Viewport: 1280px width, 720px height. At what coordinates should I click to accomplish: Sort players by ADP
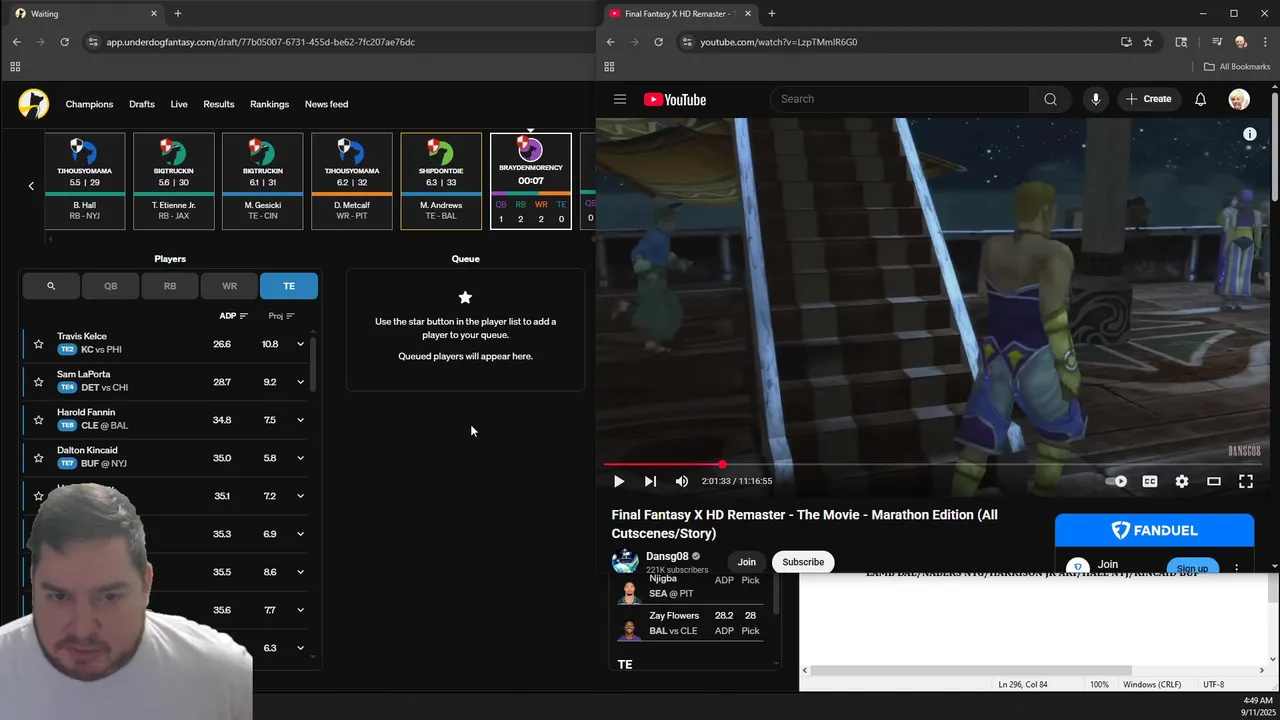point(233,316)
